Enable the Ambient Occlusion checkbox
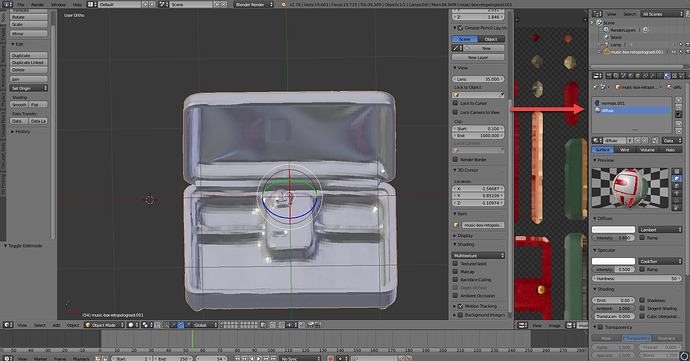Screen dimensions: 690x361 (x=455, y=296)
